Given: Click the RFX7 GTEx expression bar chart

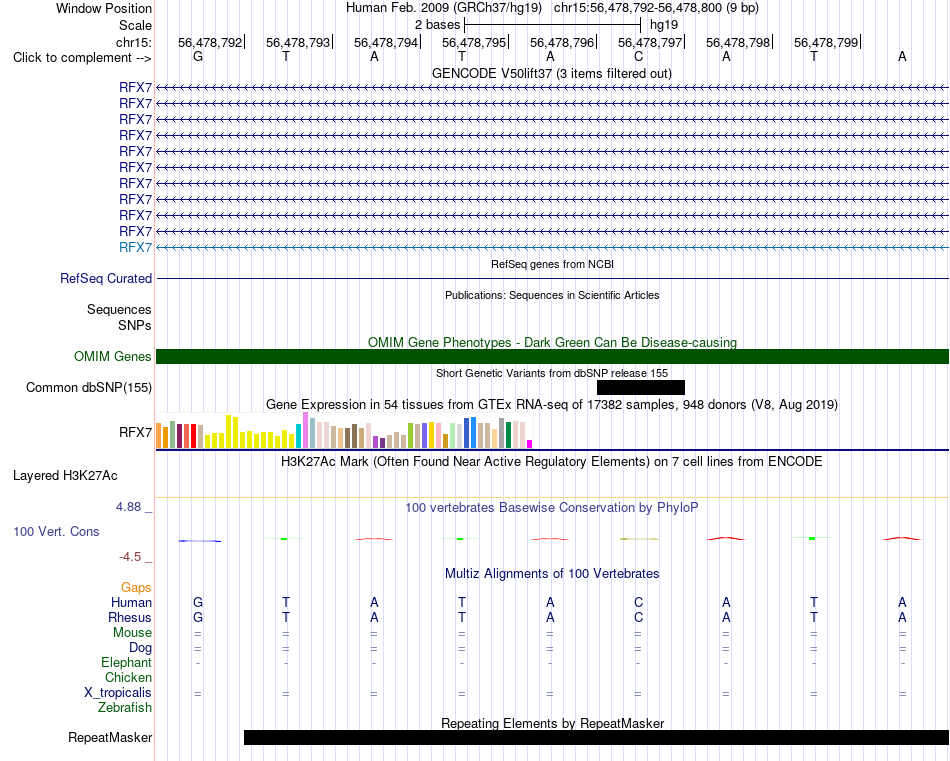Looking at the screenshot, I should pos(344,431).
